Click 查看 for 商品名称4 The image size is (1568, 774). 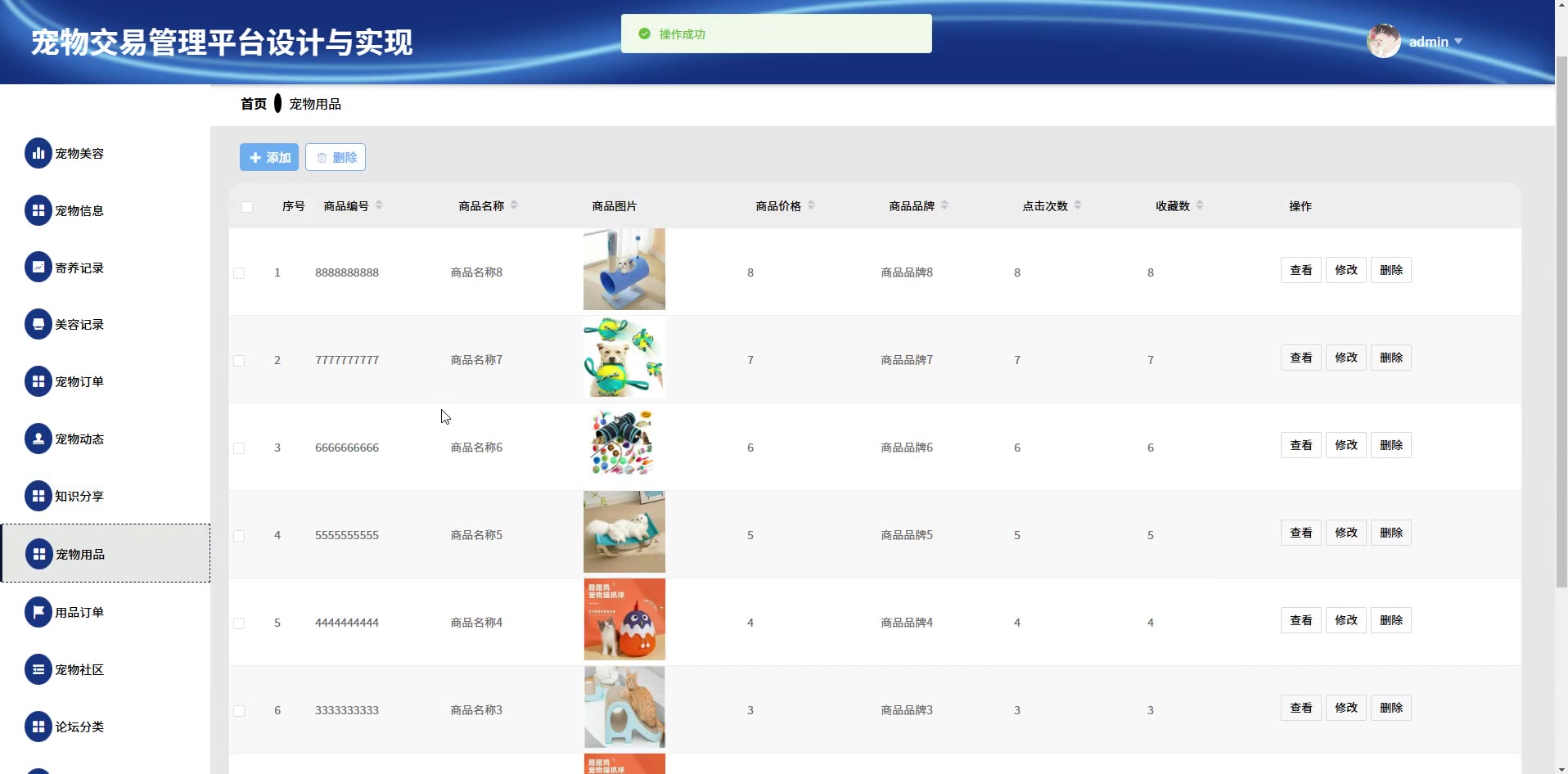click(1301, 620)
